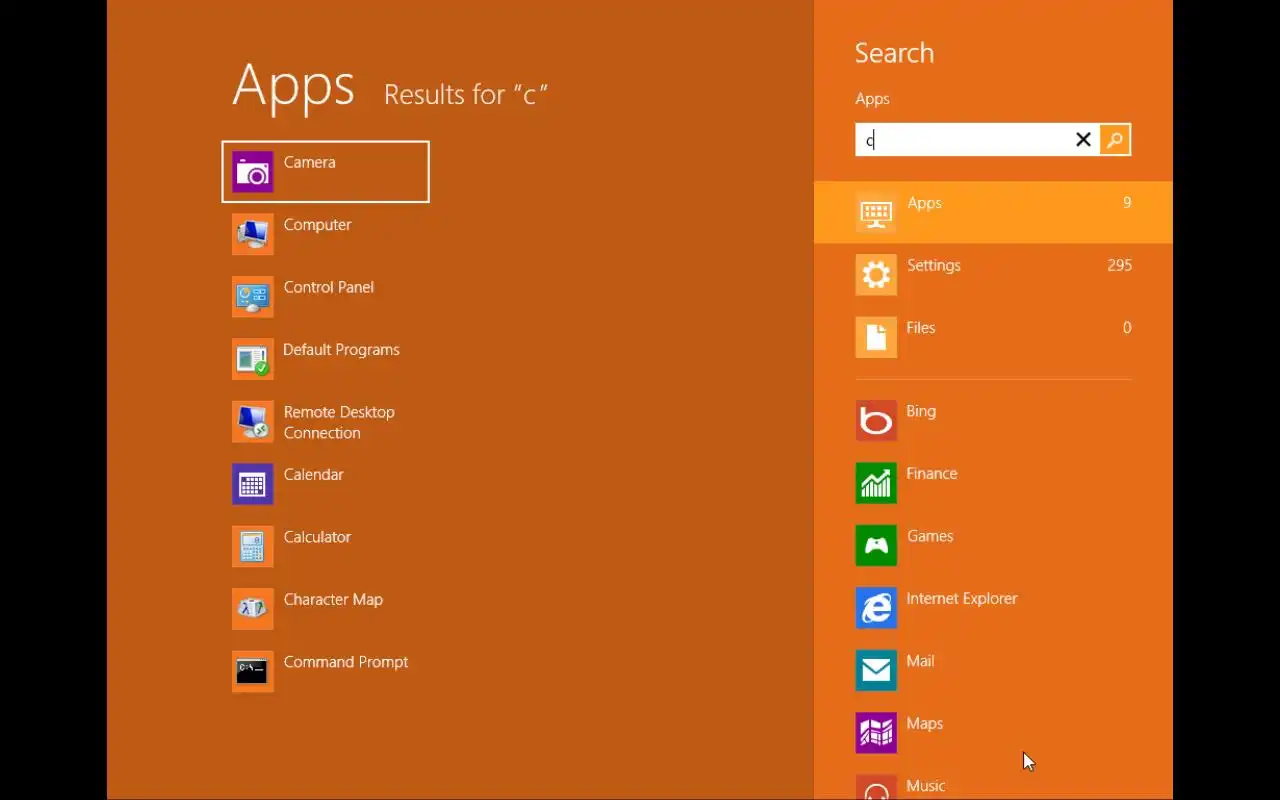Clear the search box with the X
The height and width of the screenshot is (800, 1280).
click(x=1083, y=140)
